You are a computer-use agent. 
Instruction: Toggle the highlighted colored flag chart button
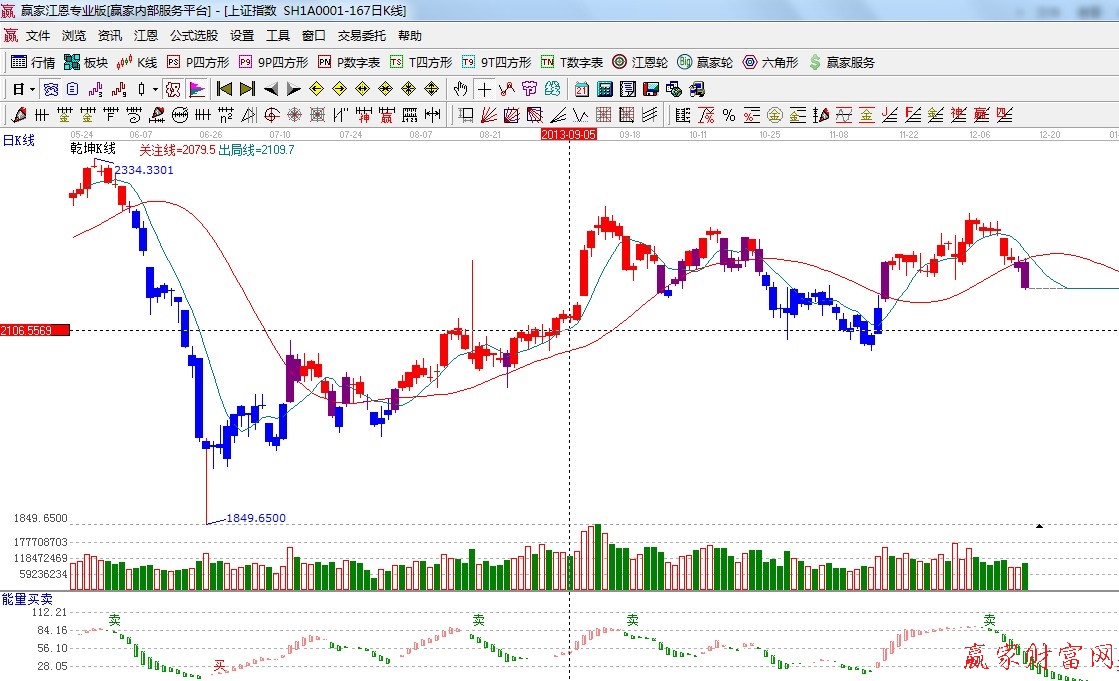[196, 88]
